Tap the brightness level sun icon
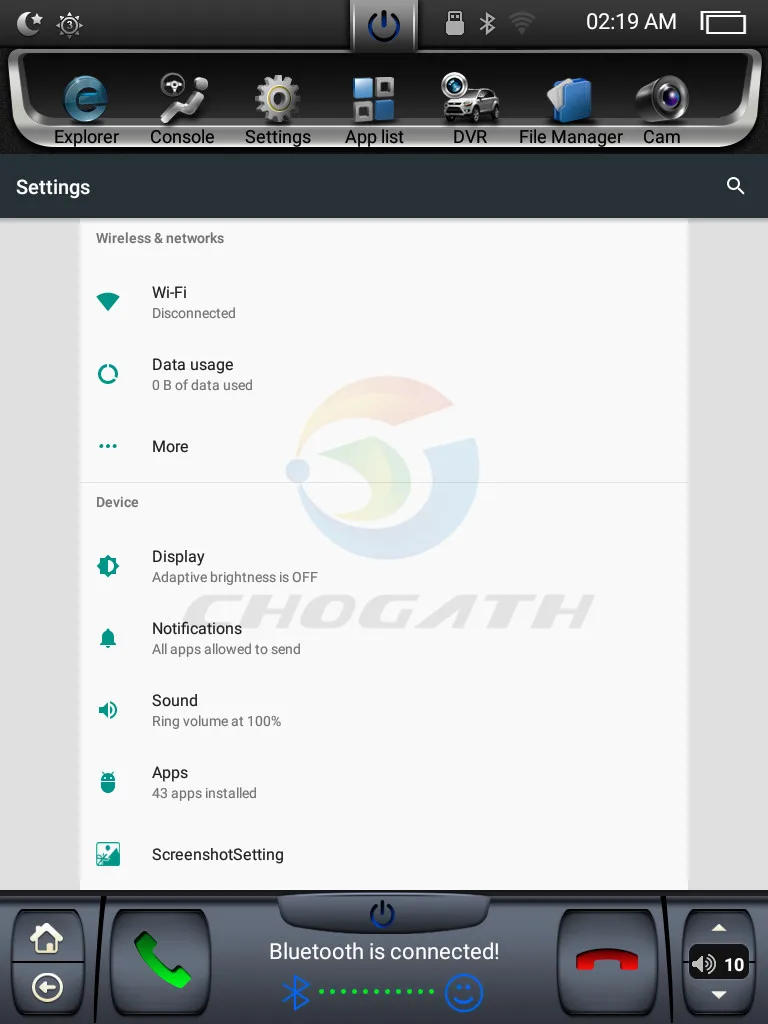Viewport: 768px width, 1024px height. (69, 25)
